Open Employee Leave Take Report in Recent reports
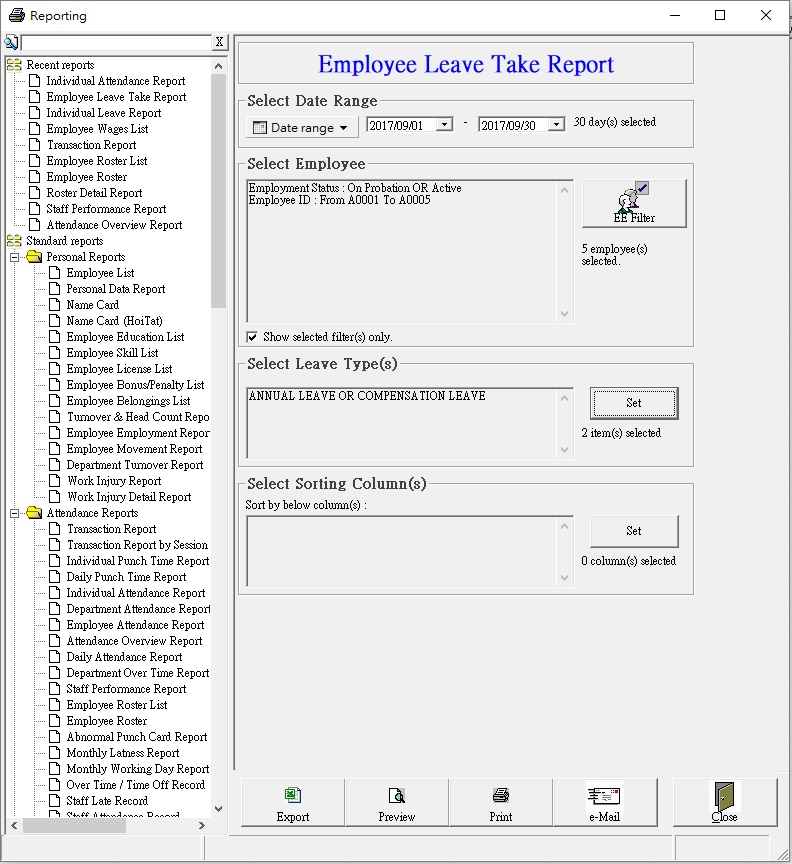 coord(116,97)
